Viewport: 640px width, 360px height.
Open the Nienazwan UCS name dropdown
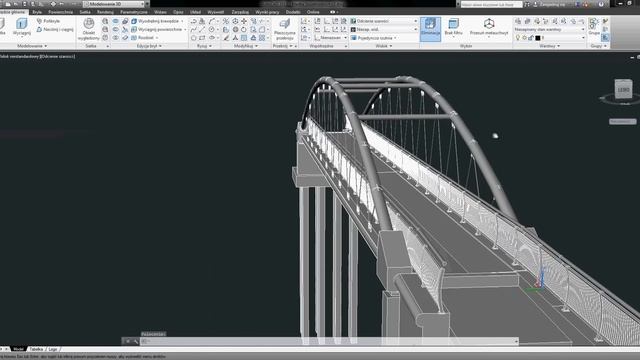pos(331,38)
